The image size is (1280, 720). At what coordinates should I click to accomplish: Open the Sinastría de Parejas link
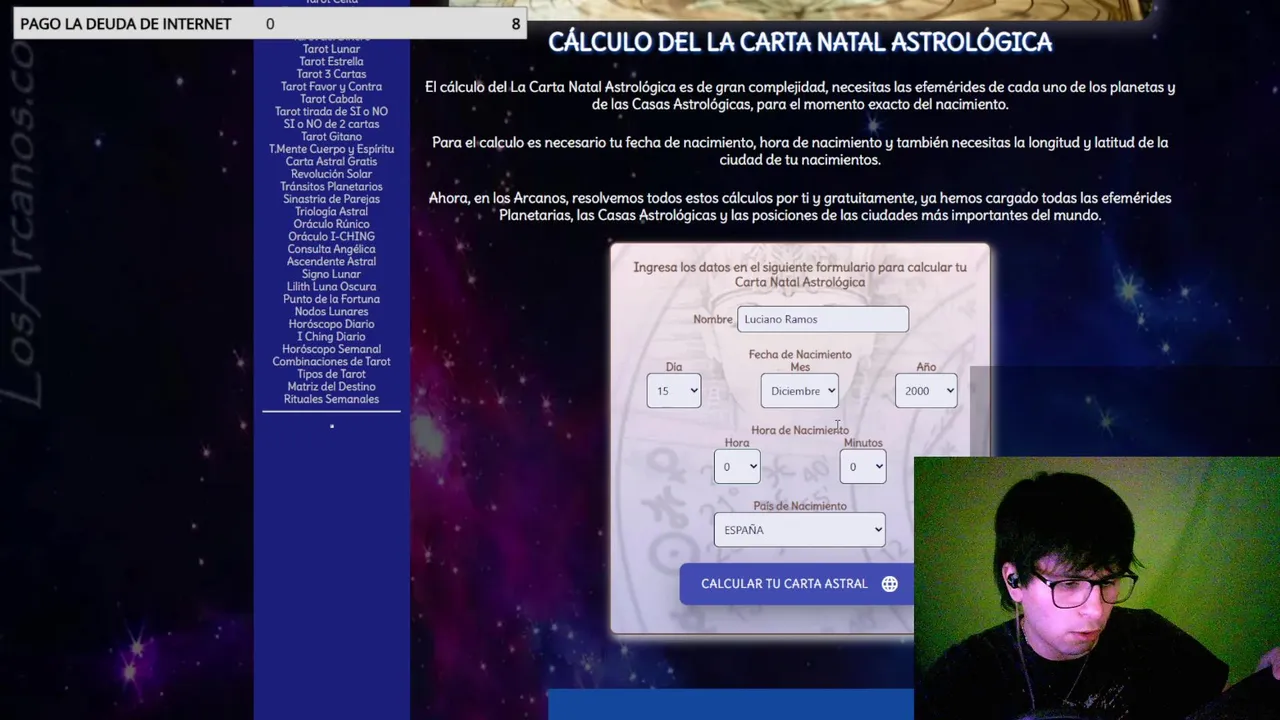click(x=331, y=199)
